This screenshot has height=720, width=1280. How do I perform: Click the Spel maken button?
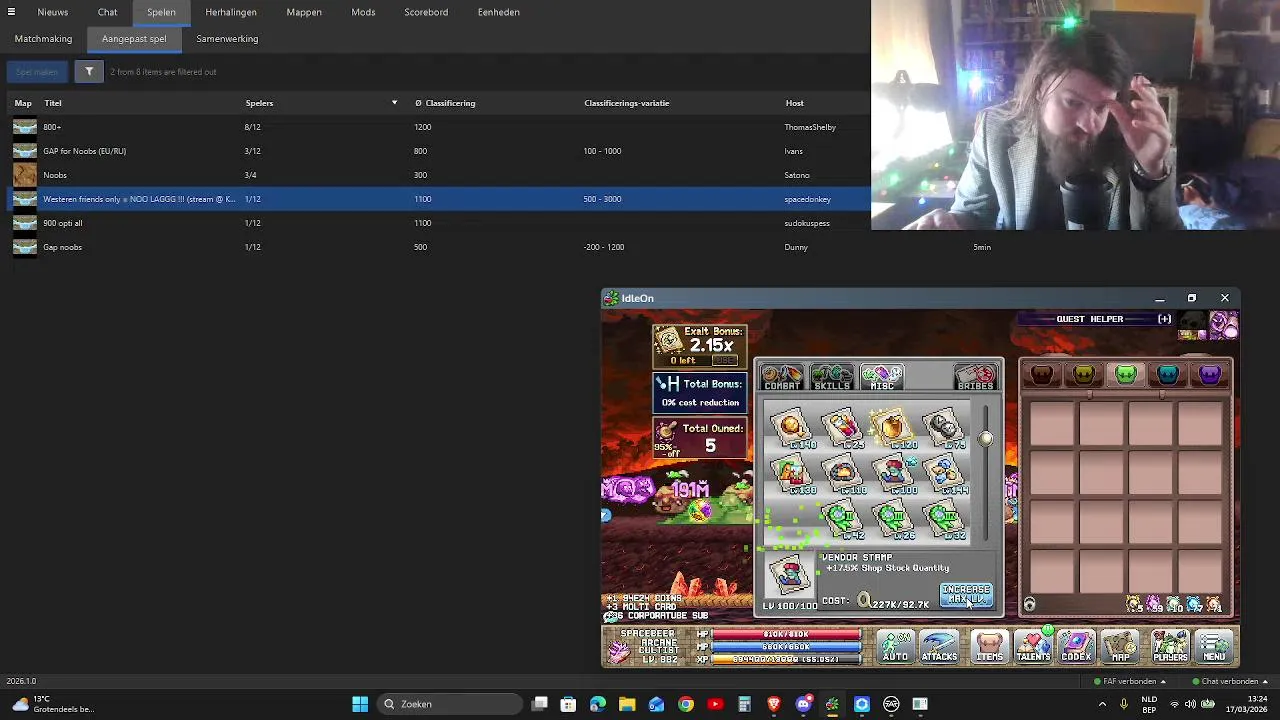(37, 72)
